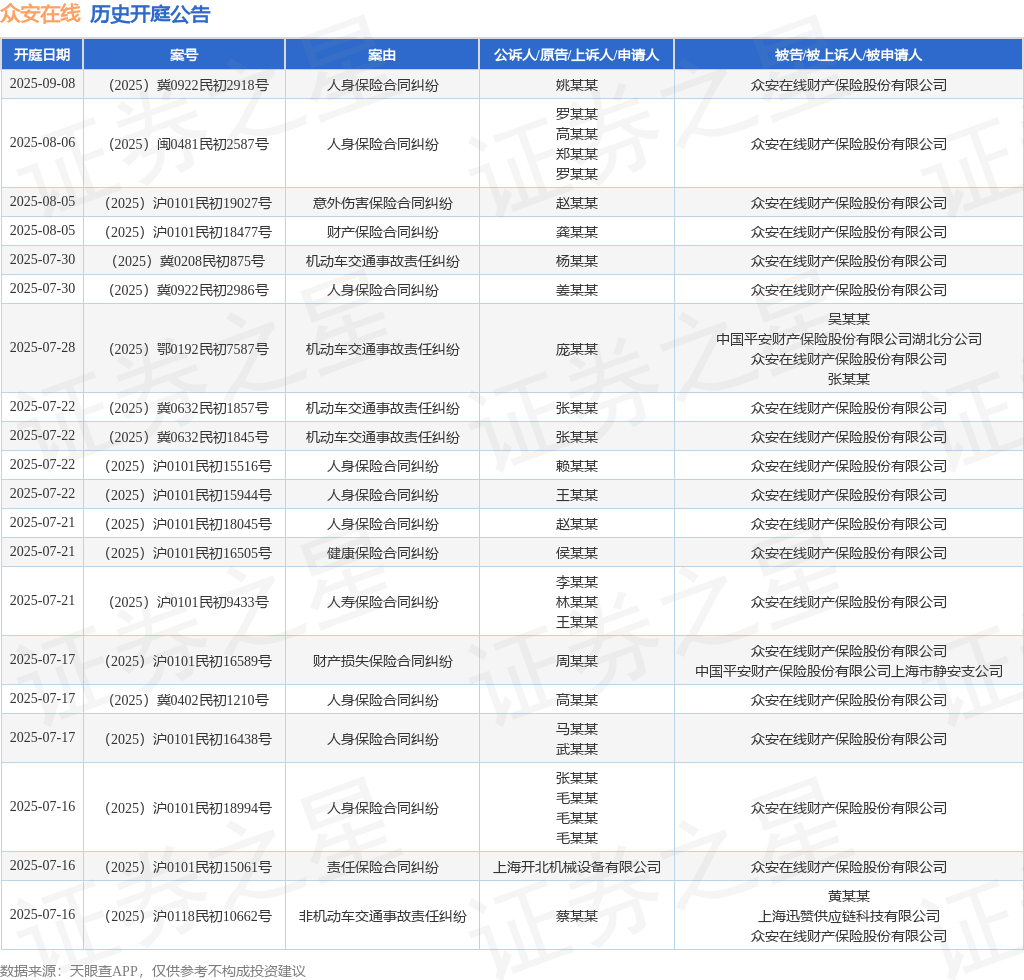Select the 案号 column header
The image size is (1024, 980).
coord(184,55)
